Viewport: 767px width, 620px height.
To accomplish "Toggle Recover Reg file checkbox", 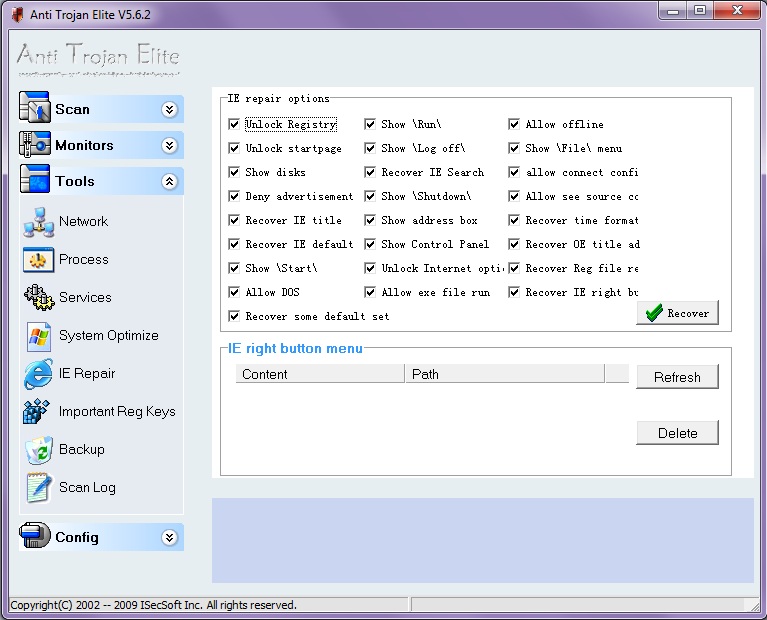I will coord(514,268).
